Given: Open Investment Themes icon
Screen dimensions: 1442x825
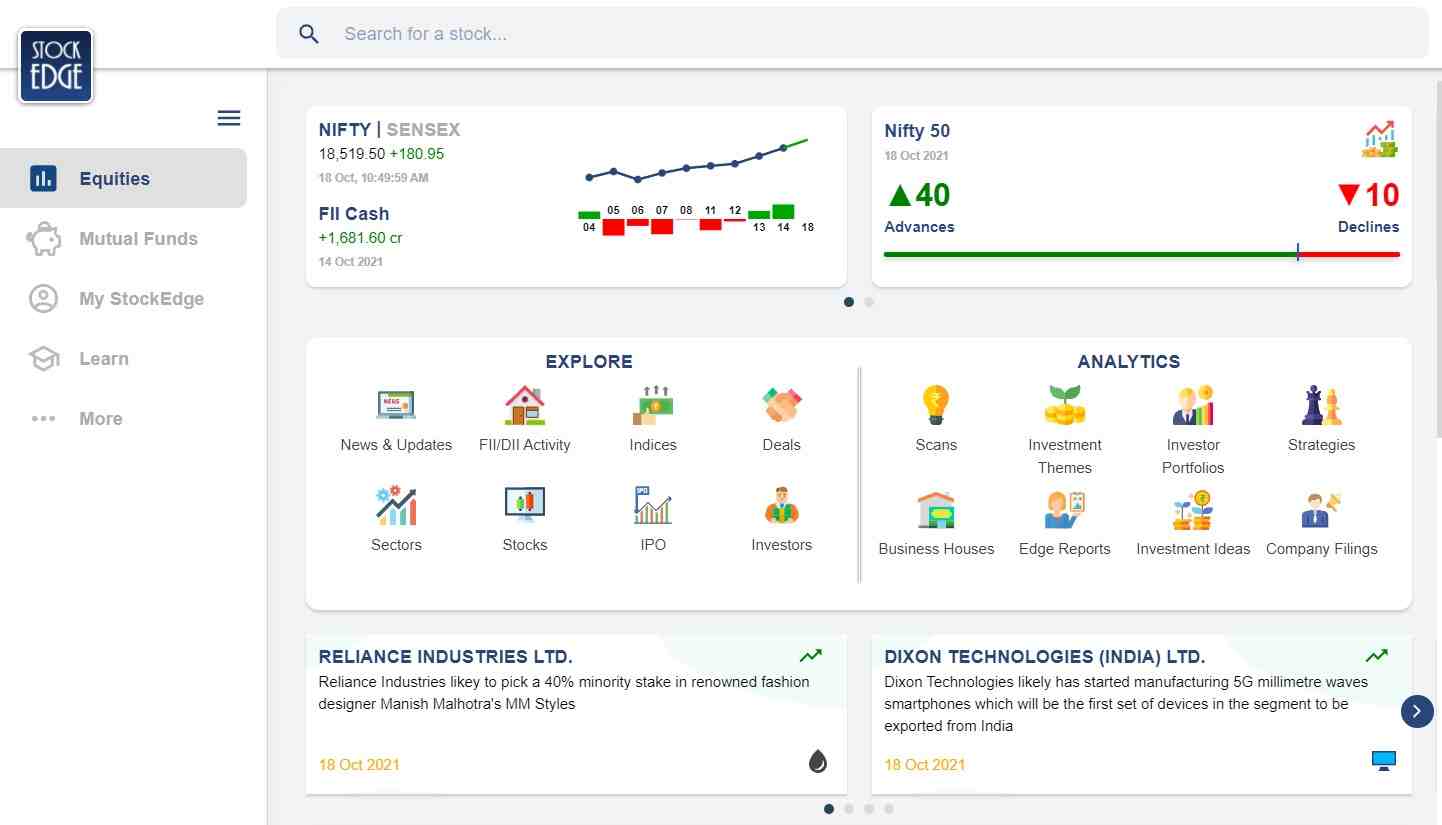Looking at the screenshot, I should (1065, 405).
